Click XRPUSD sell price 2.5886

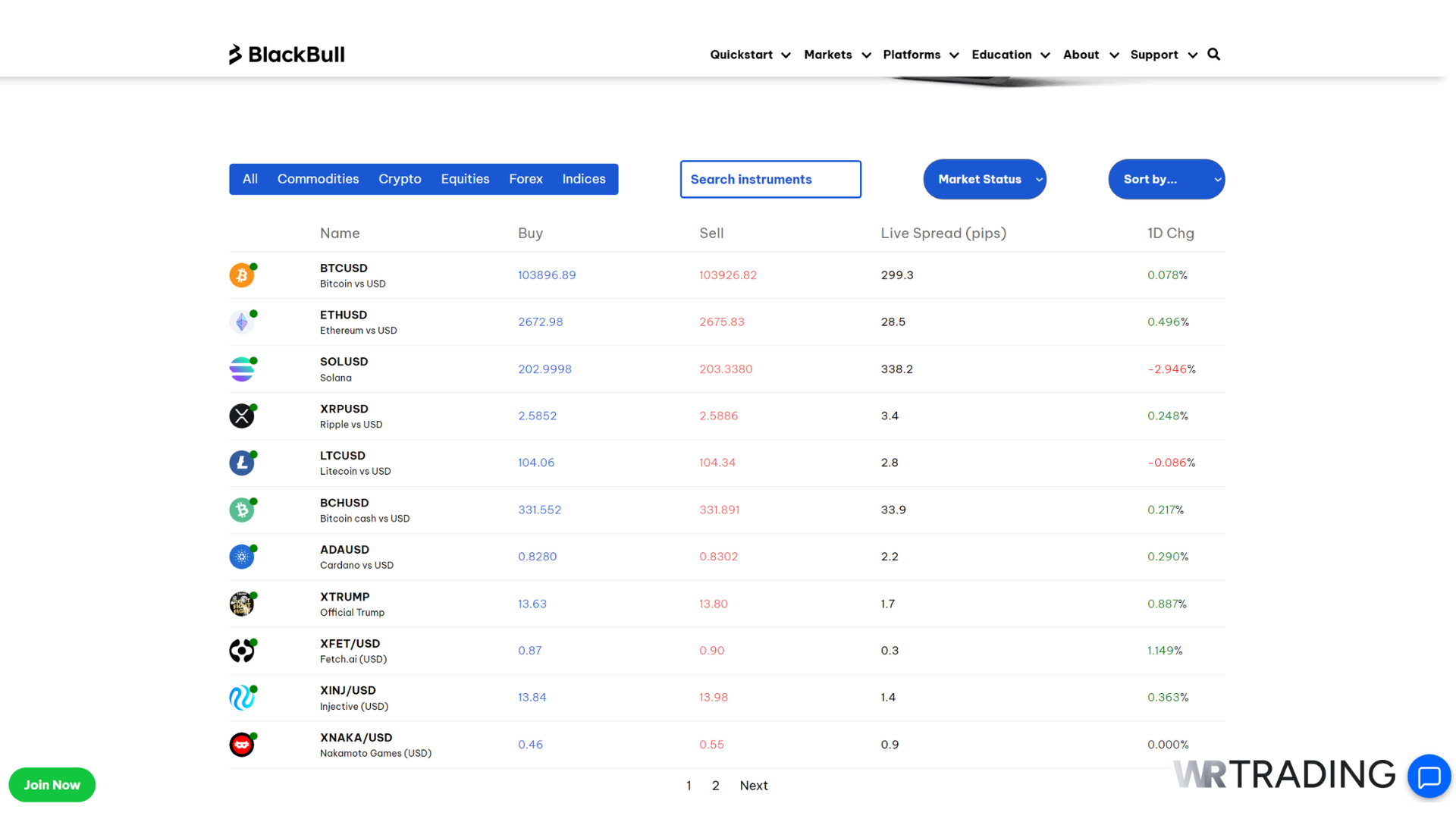718,416
